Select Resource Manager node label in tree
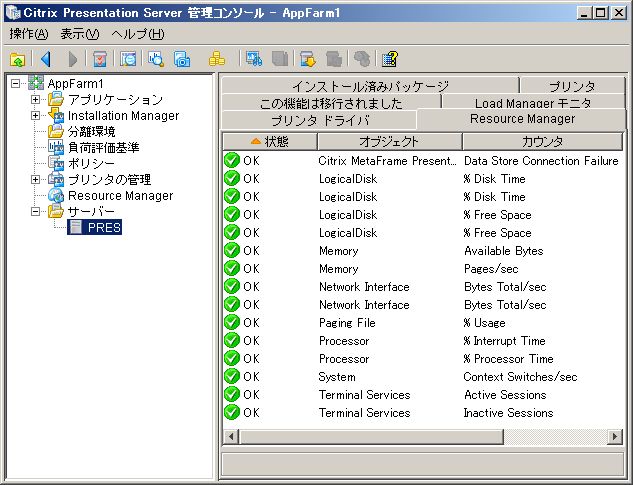Image resolution: width=633 pixels, height=485 pixels. tap(120, 195)
